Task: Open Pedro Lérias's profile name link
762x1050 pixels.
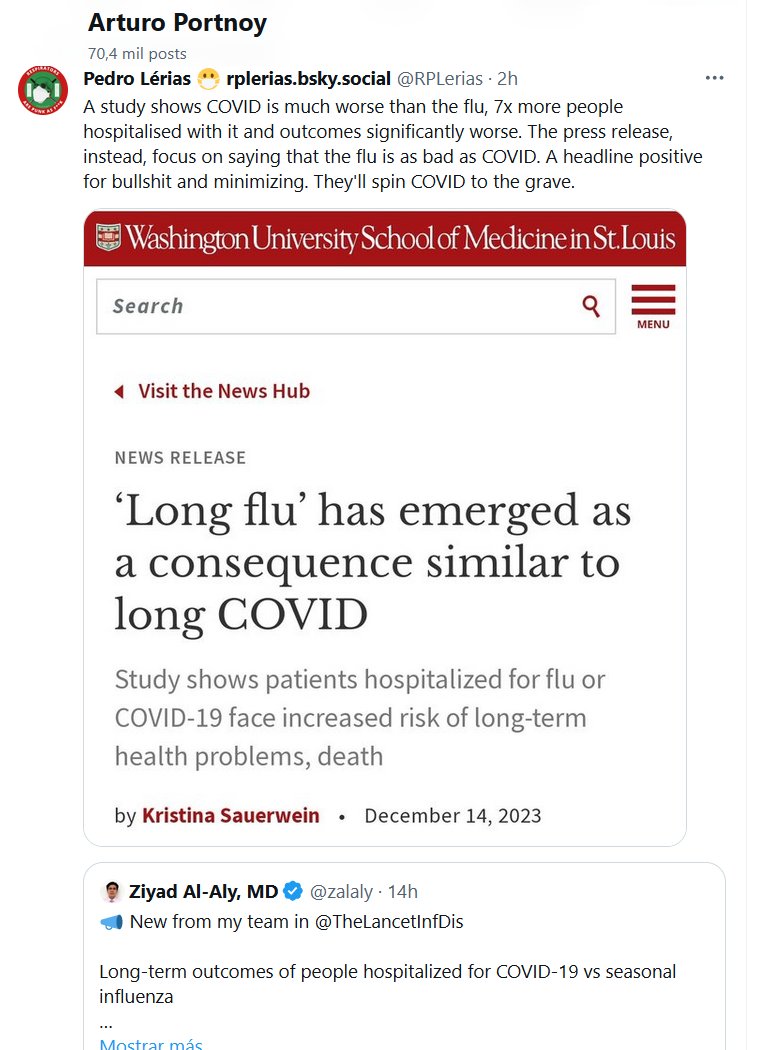Action: click(x=138, y=78)
